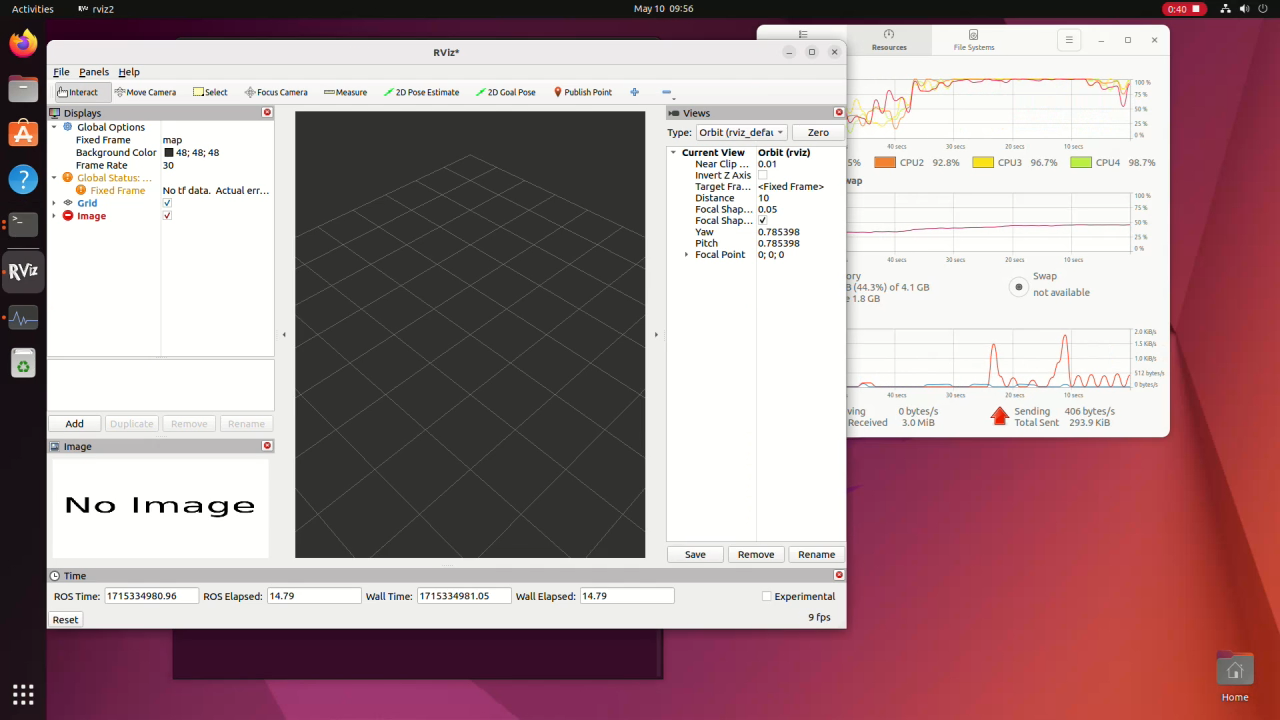Pick the Measure tool
This screenshot has width=1280, height=720.
pos(345,92)
